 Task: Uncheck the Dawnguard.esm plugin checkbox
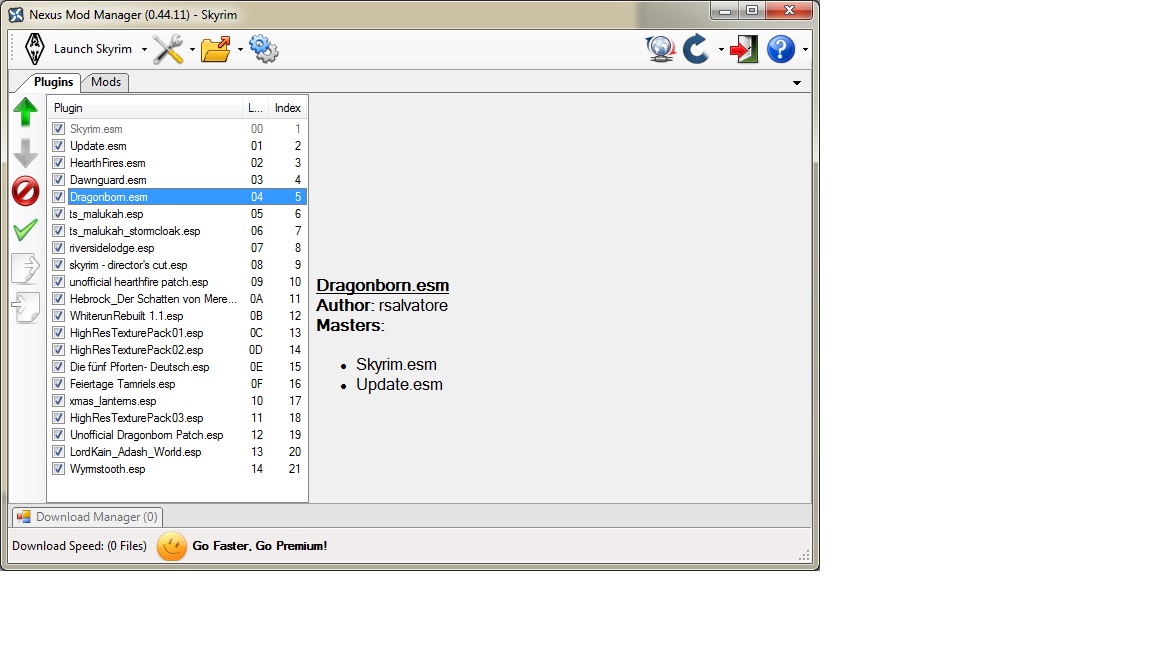click(58, 180)
